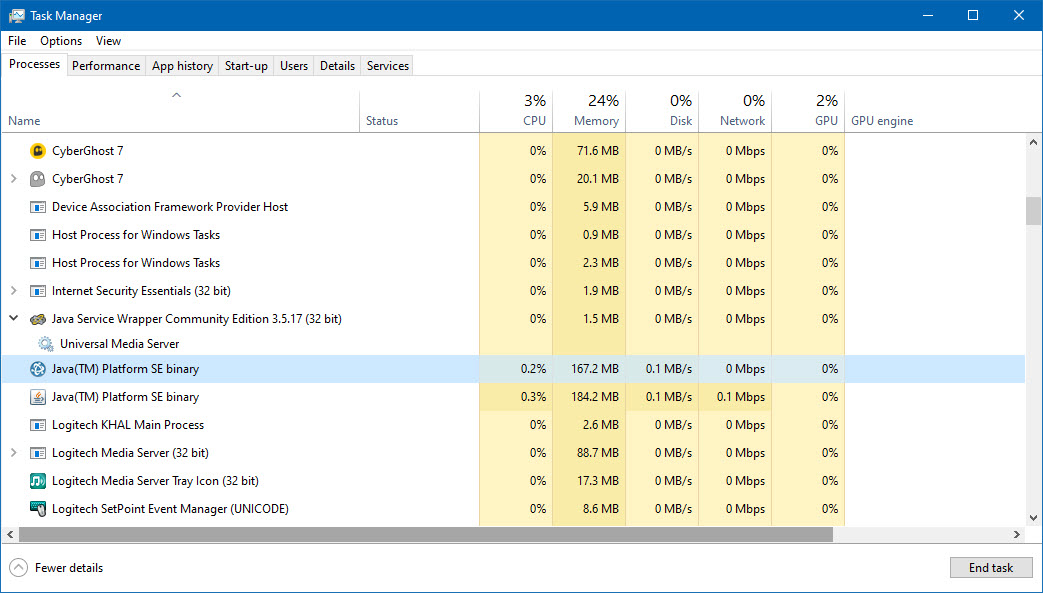The image size is (1043, 593).
Task: Click the Task Manager title bar icon
Action: click(x=17, y=15)
